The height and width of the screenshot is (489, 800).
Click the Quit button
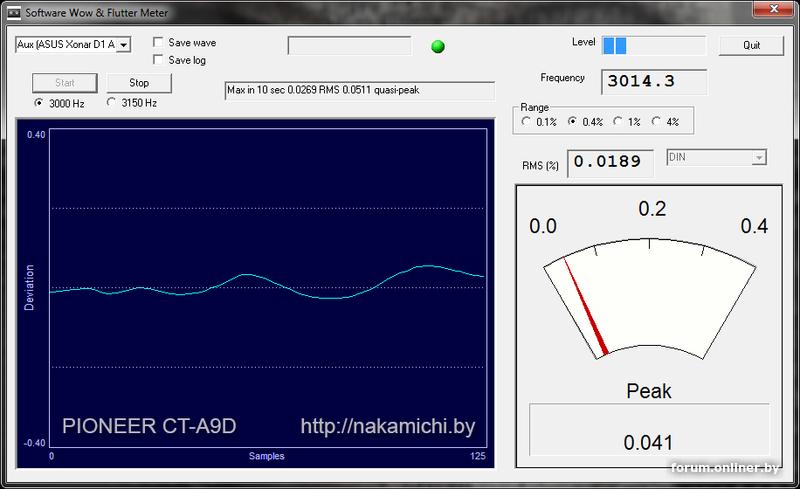(751, 46)
